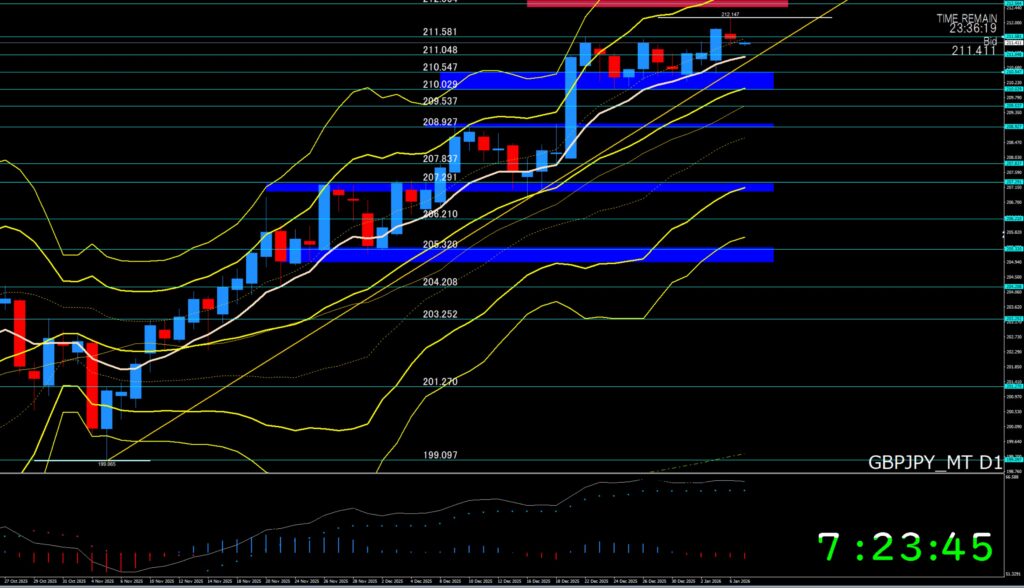Select the 199.097 price level label
This screenshot has width=1024, height=588.
tap(440, 454)
